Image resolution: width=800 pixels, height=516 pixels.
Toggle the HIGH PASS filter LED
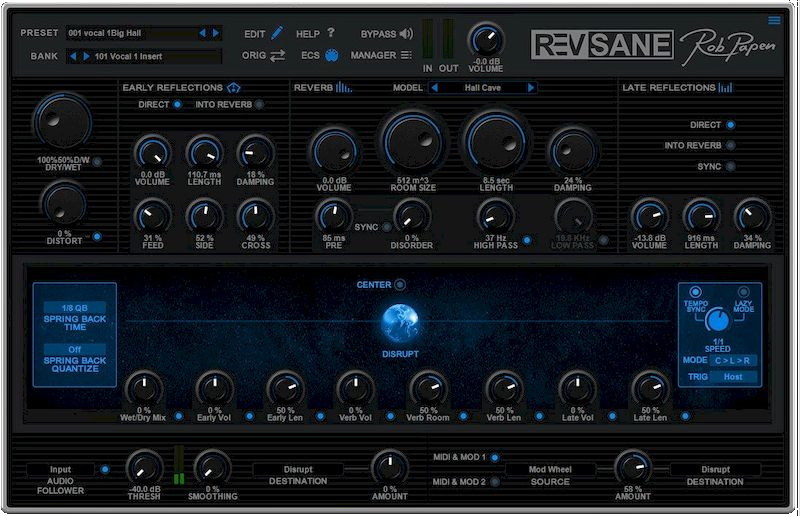click(x=527, y=239)
